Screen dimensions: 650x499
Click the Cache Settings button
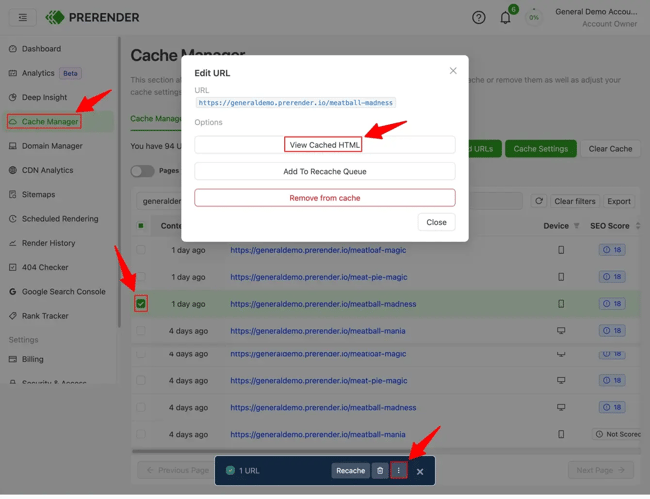point(541,149)
